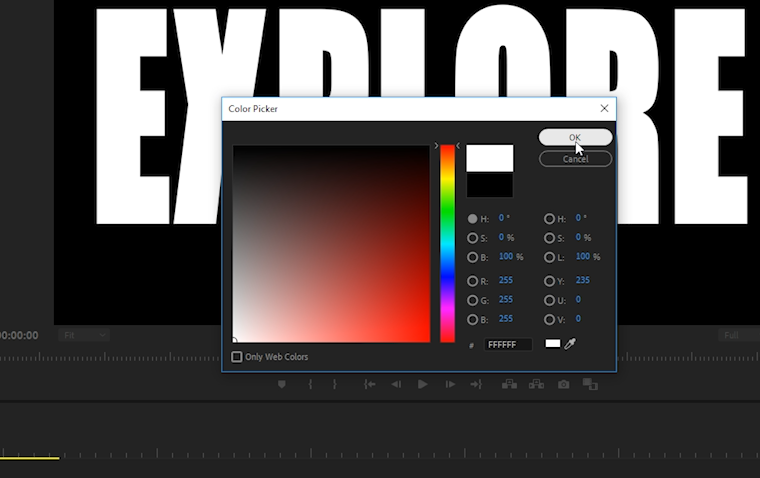Select Y luma radio button
Screen dimensions: 760x478
tap(549, 281)
